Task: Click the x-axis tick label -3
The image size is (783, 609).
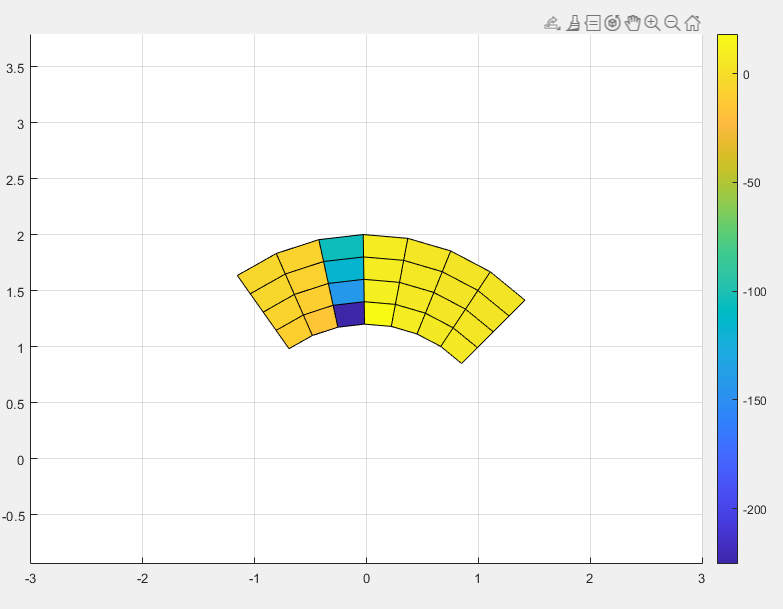Action: pyautogui.click(x=30, y=578)
